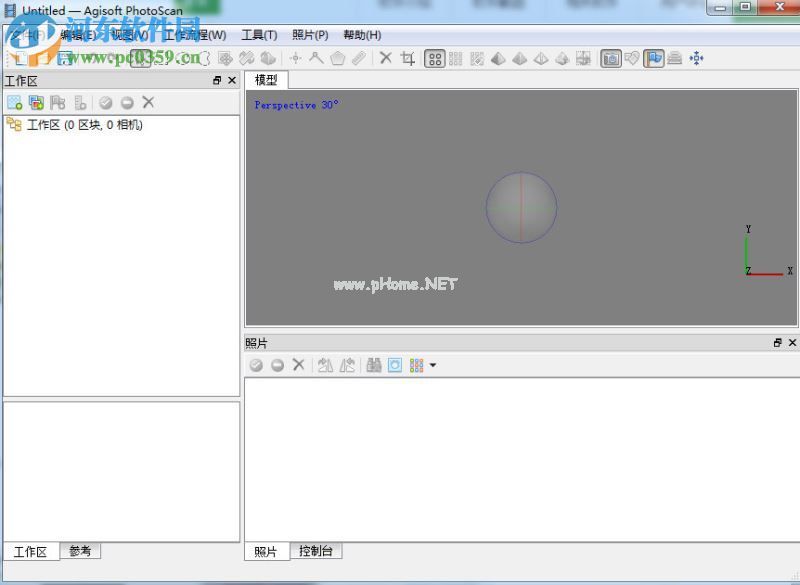
Task: Toggle the show markers flag button
Action: [x=654, y=59]
